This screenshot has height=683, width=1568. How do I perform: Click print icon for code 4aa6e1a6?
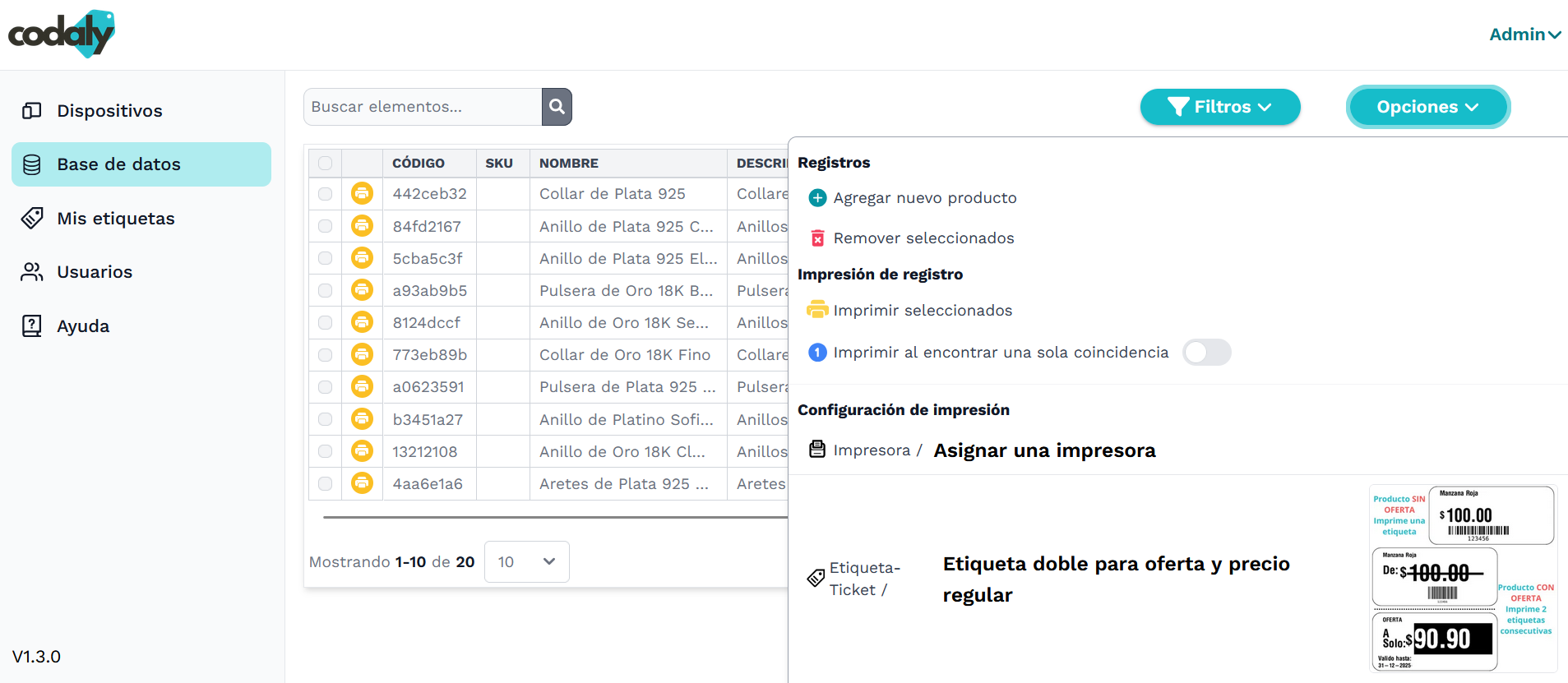362,483
